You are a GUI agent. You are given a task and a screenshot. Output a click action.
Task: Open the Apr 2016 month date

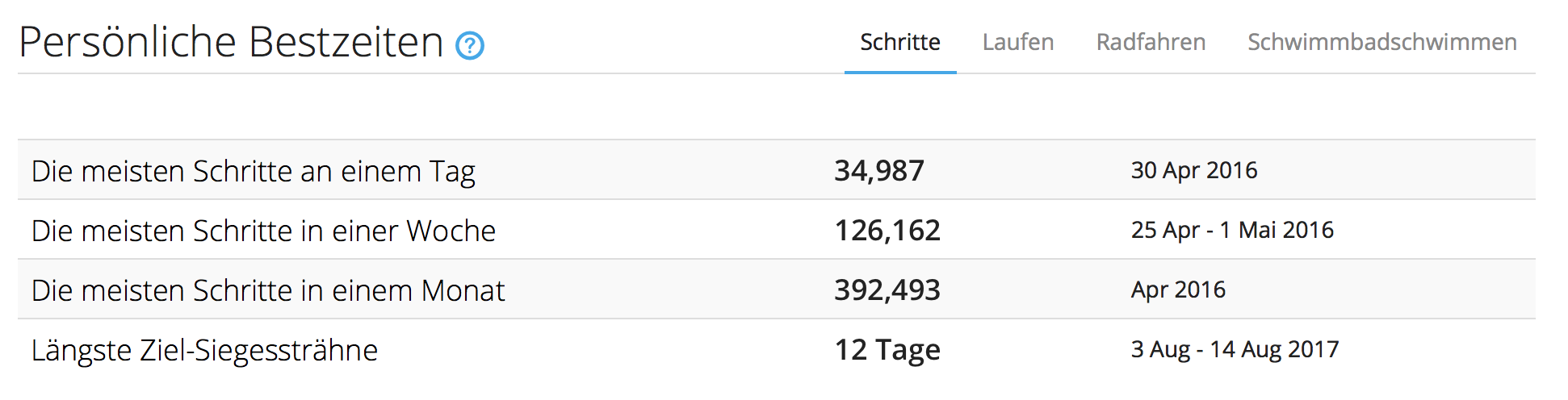[1178, 290]
